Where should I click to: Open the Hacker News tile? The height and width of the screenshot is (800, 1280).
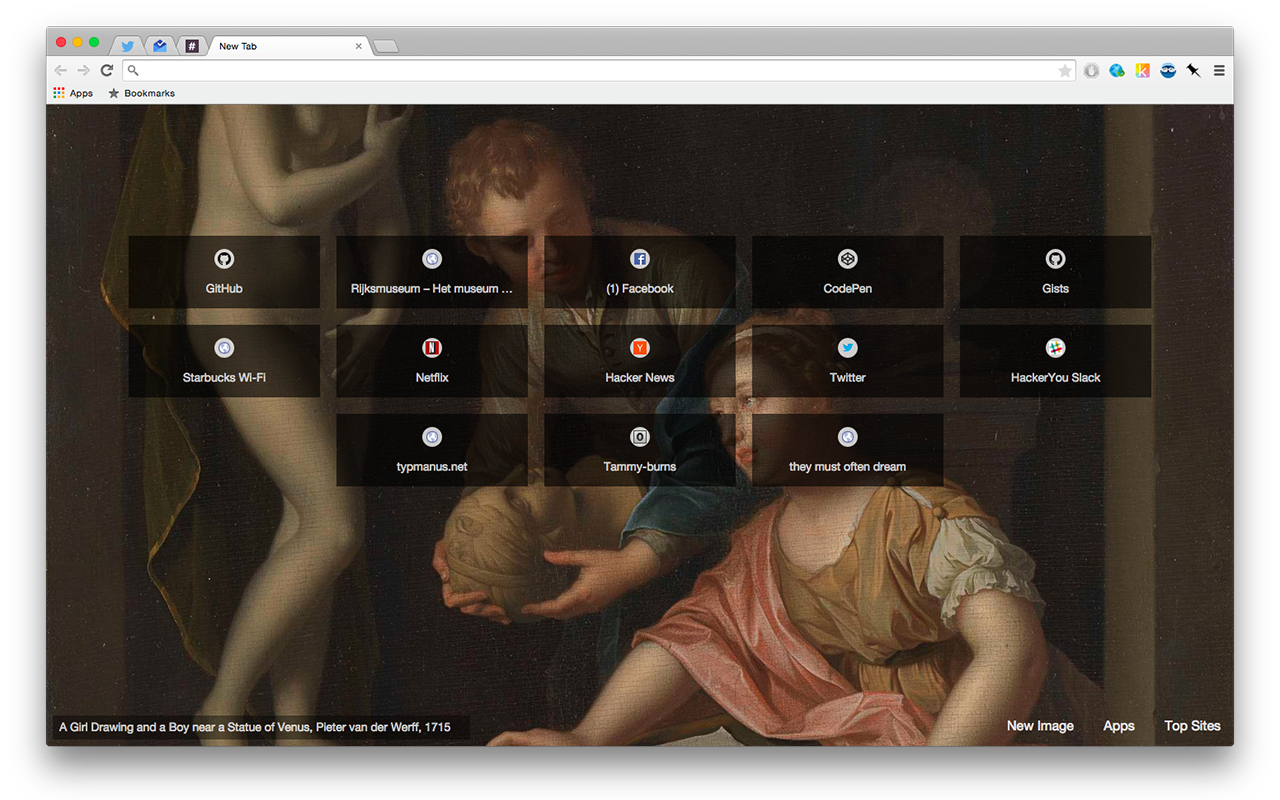pos(640,361)
